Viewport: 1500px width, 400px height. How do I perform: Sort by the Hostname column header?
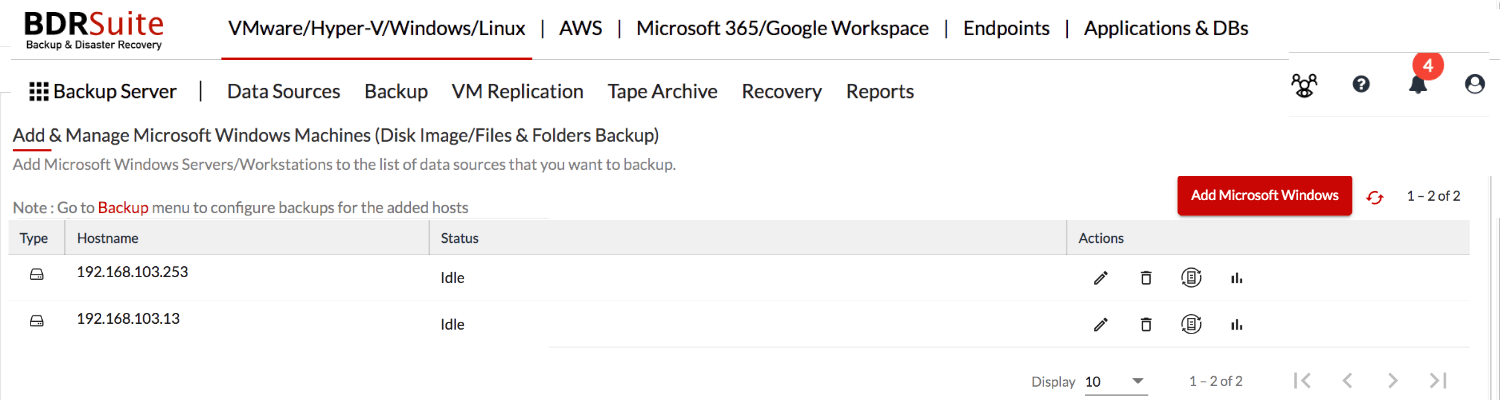click(x=108, y=238)
